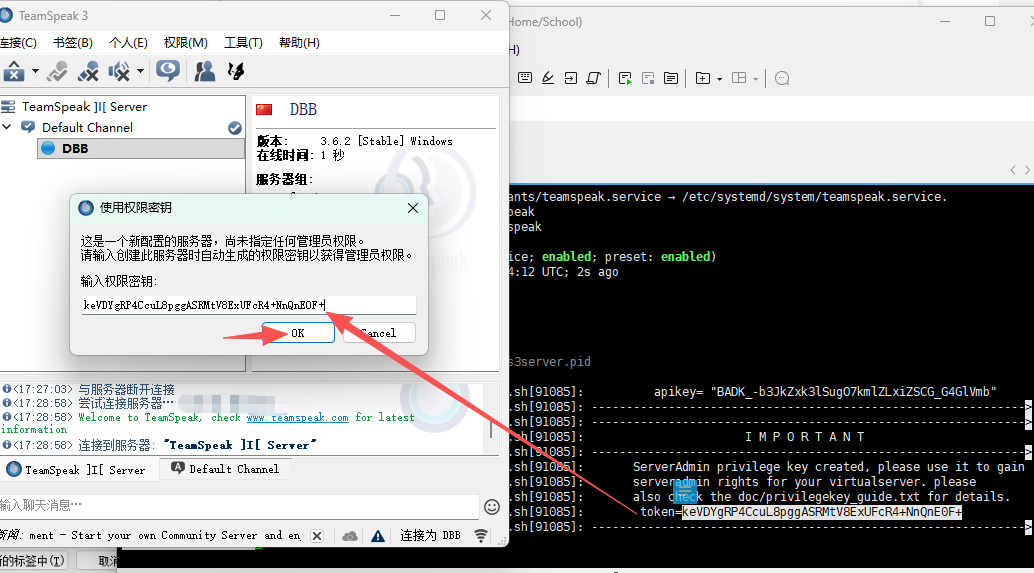The width and height of the screenshot is (1034, 573).
Task: Click the chat bubble icon in terminal toolbar
Action: coord(782,78)
